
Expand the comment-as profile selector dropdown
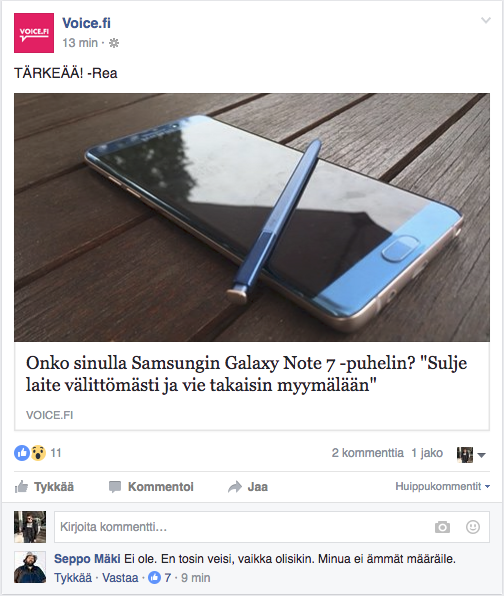pyautogui.click(x=471, y=455)
